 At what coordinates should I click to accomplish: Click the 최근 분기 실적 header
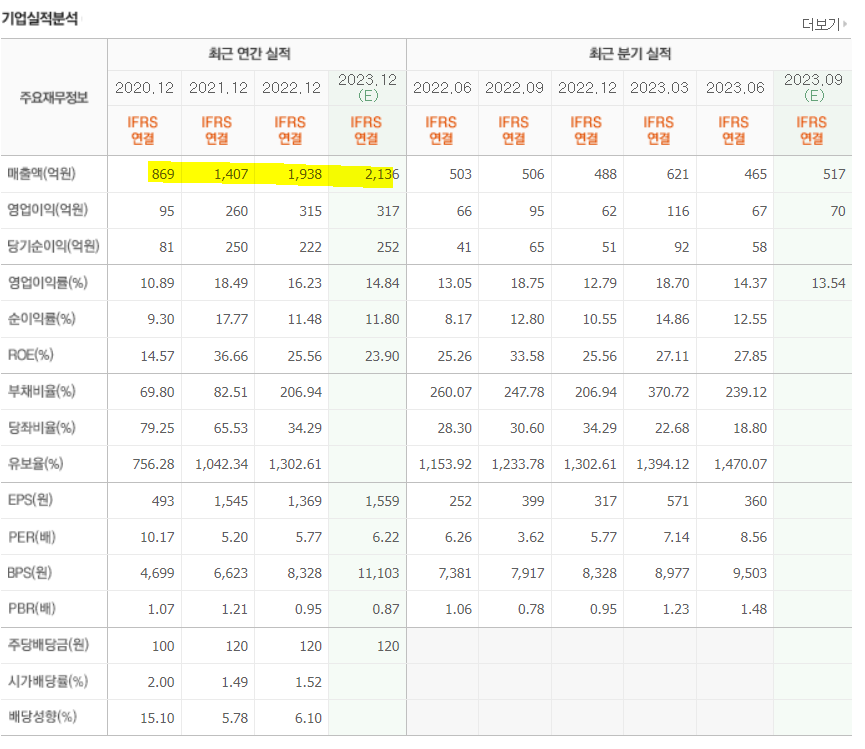[x=631, y=54]
